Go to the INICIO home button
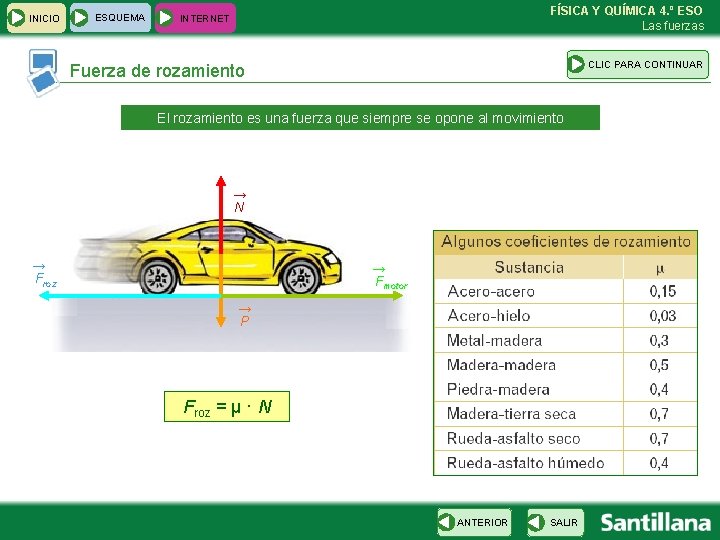 tap(36, 18)
